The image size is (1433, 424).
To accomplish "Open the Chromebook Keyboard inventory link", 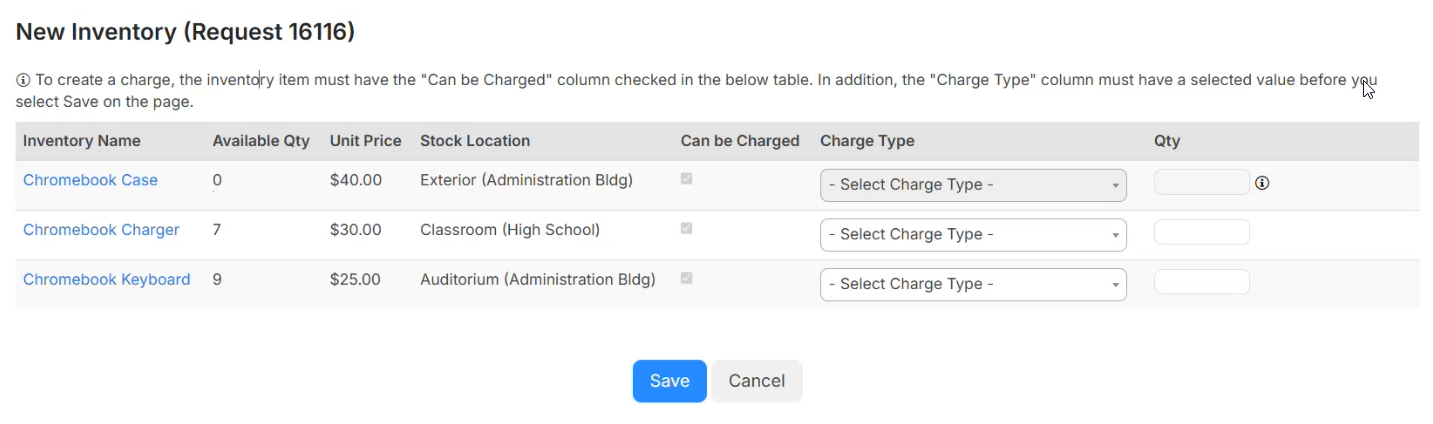I will 106,280.
